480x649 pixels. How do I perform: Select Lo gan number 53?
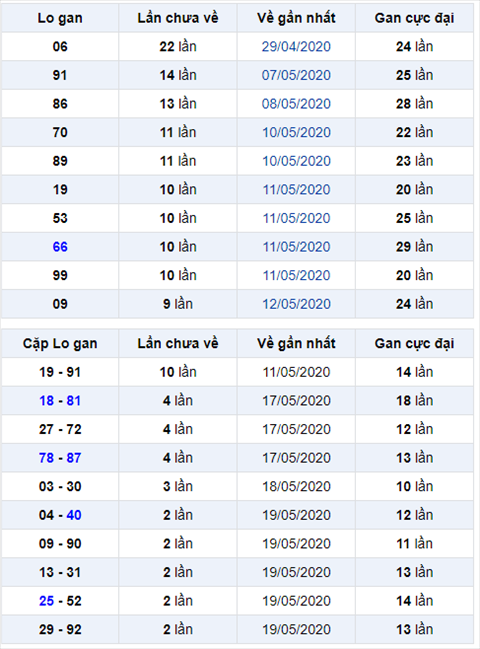60,218
